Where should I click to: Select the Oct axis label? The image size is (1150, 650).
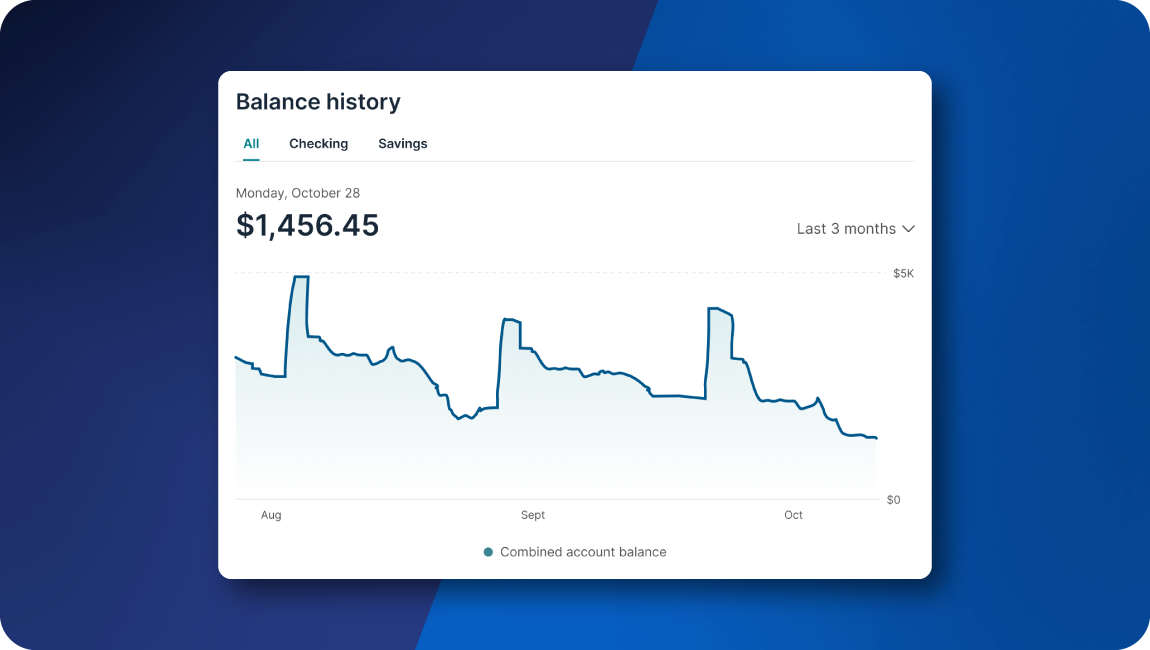tap(793, 514)
